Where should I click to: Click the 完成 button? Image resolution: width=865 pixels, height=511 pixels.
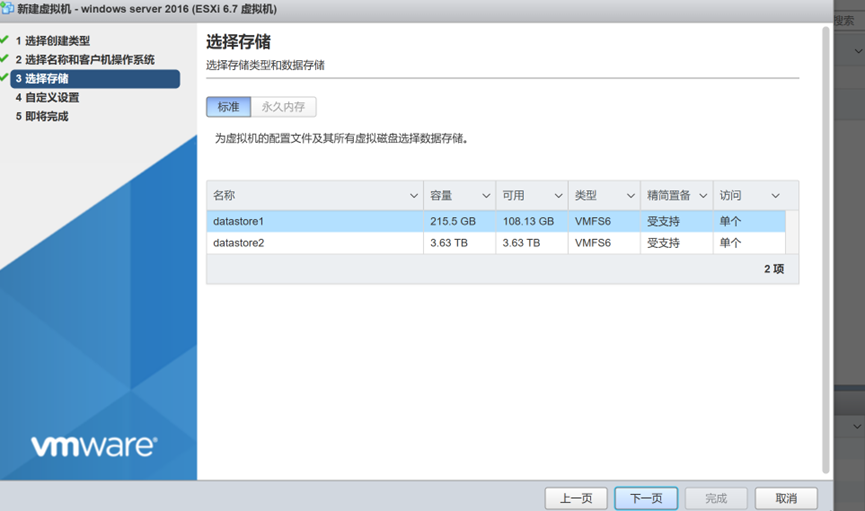[716, 498]
